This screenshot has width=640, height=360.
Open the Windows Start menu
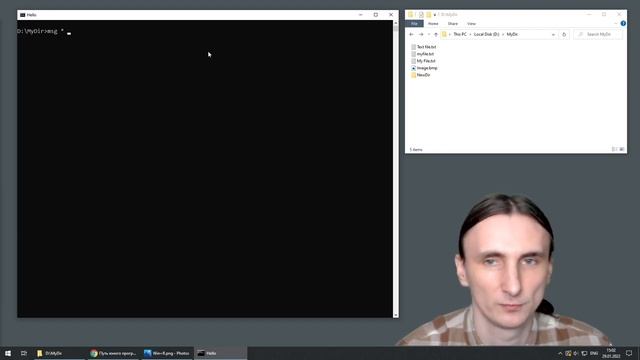pos(8,353)
